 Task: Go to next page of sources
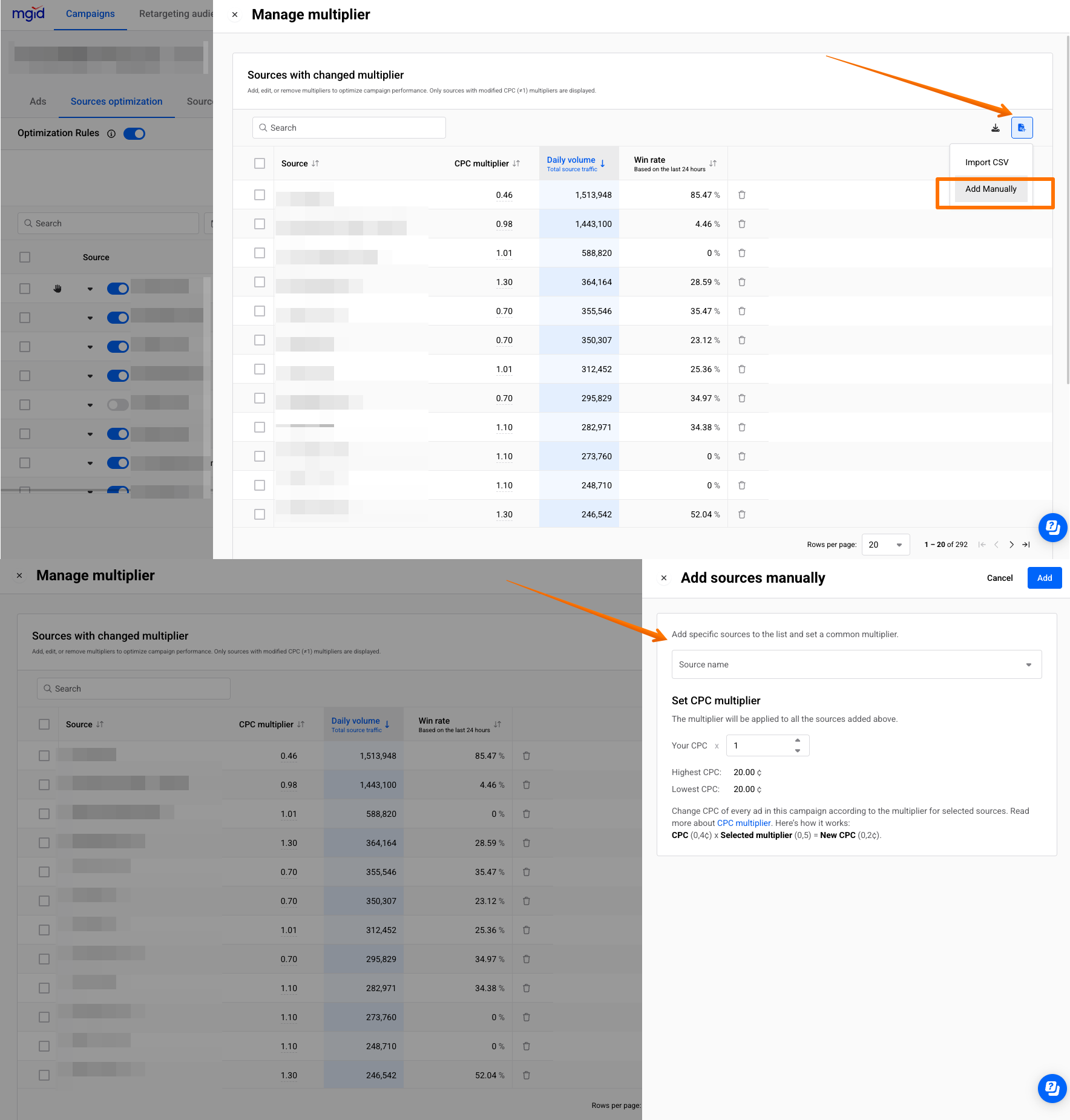[x=1011, y=545]
